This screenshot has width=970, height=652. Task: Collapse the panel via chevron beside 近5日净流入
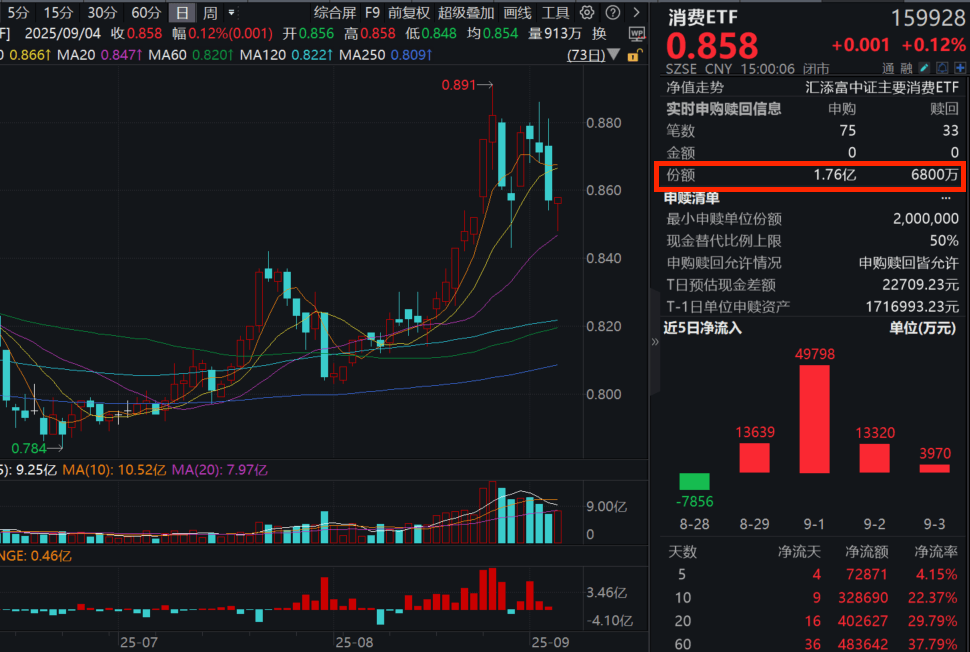click(x=656, y=340)
